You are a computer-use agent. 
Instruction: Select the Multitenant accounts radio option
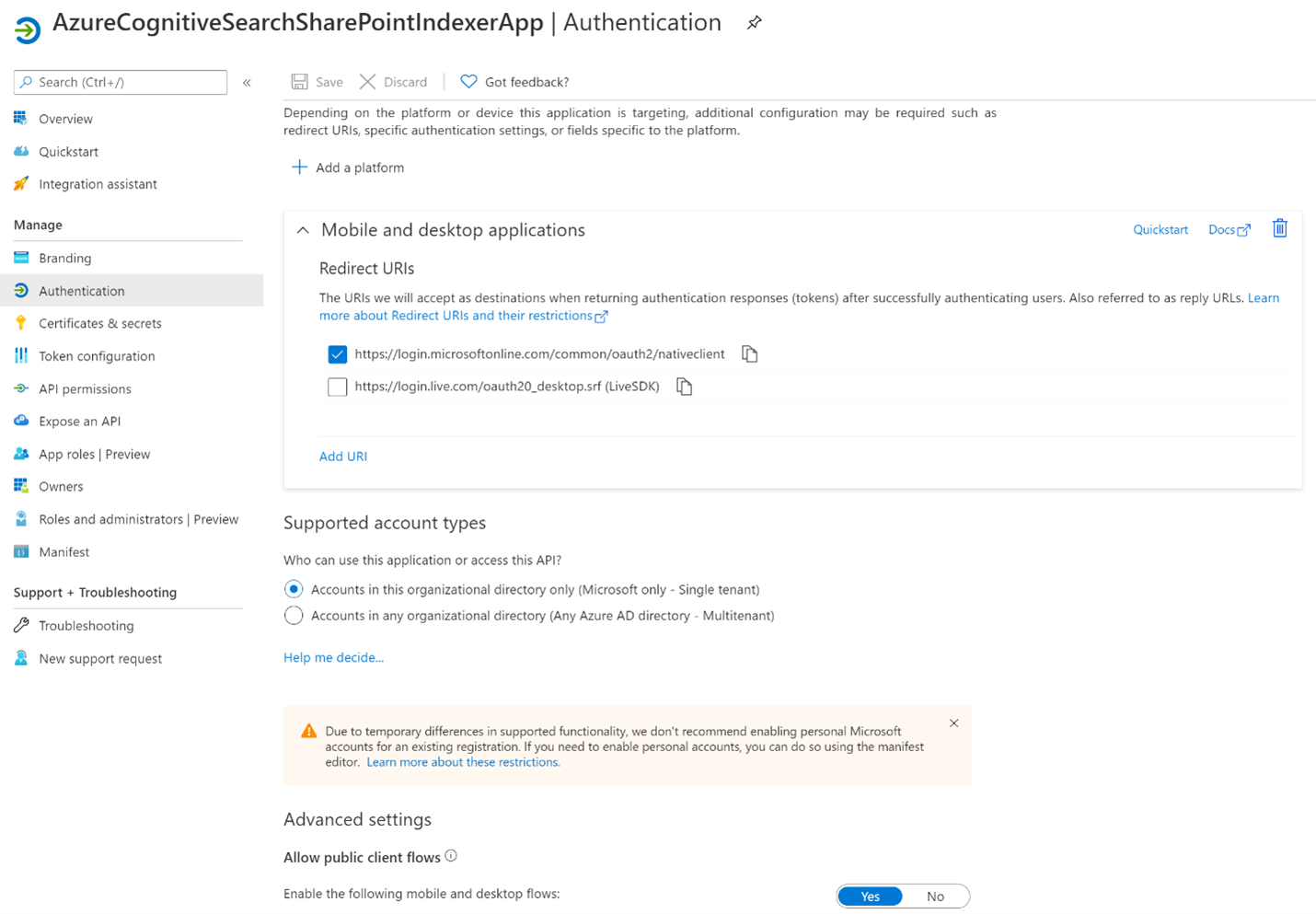pos(294,616)
